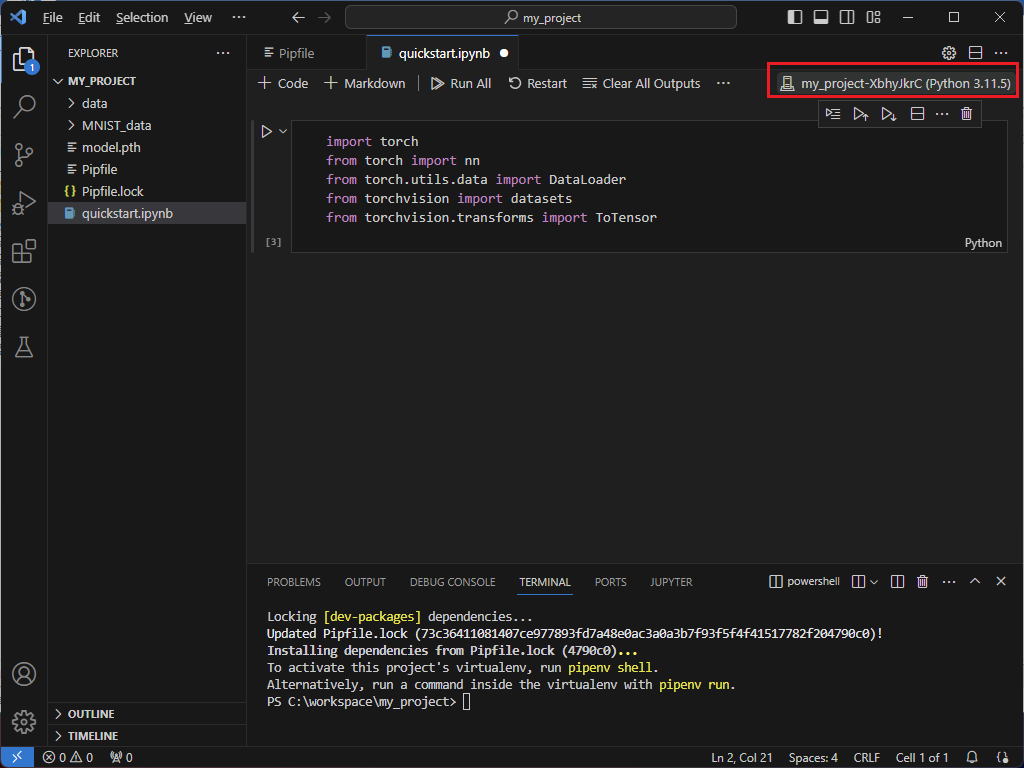The width and height of the screenshot is (1024, 768).
Task: Open the Git Graph activity bar icon
Action: [x=24, y=299]
